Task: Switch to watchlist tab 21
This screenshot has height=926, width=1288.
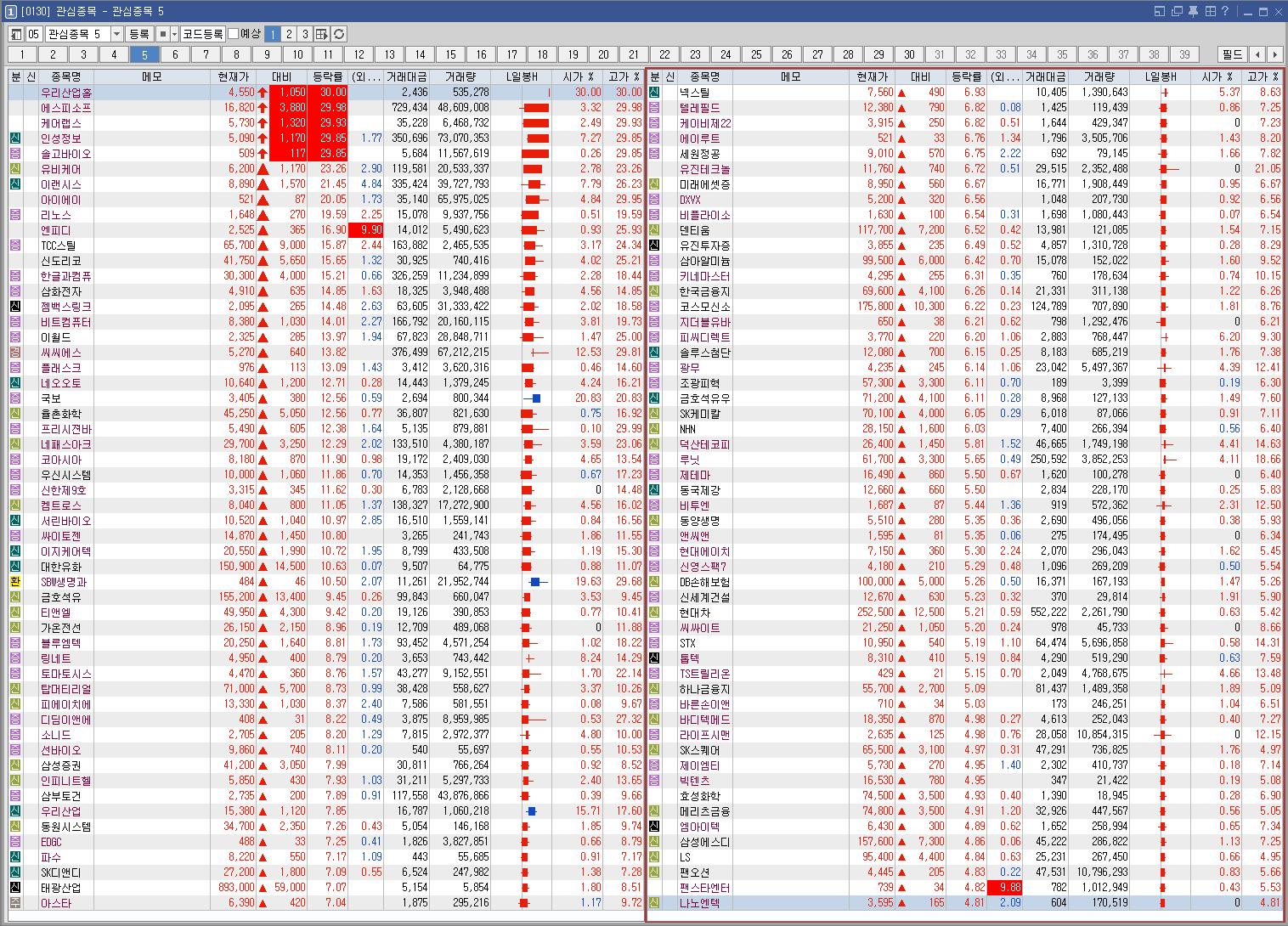Action: click(x=634, y=54)
